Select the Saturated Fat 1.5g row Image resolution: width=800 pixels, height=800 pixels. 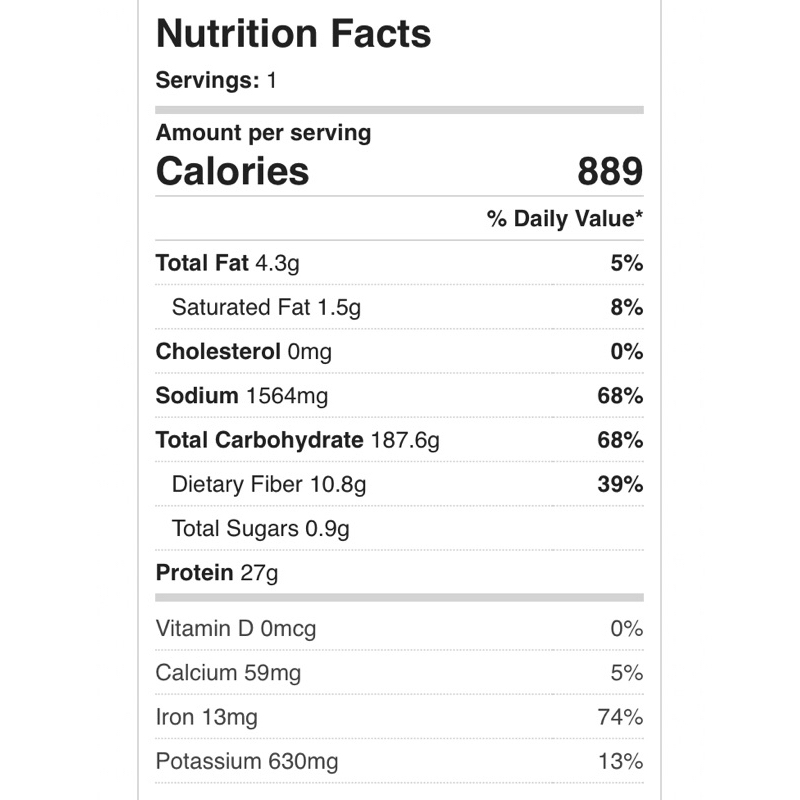[399, 307]
